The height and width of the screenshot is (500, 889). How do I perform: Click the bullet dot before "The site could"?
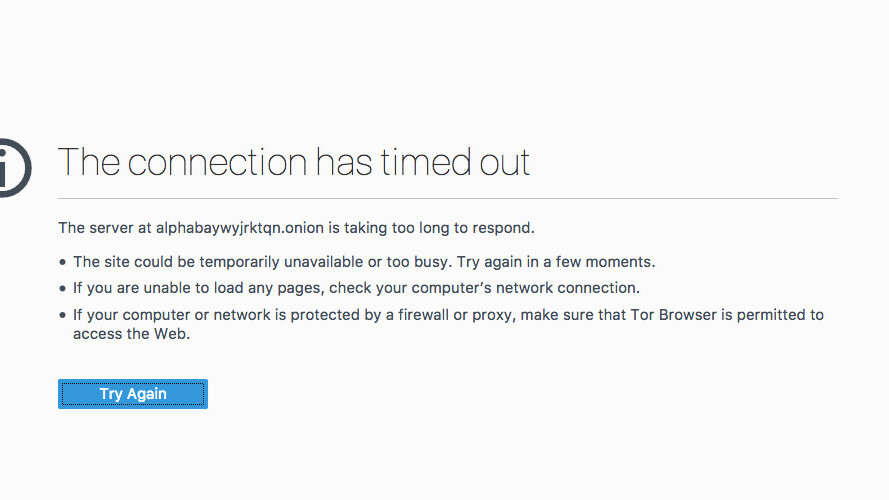coord(62,262)
